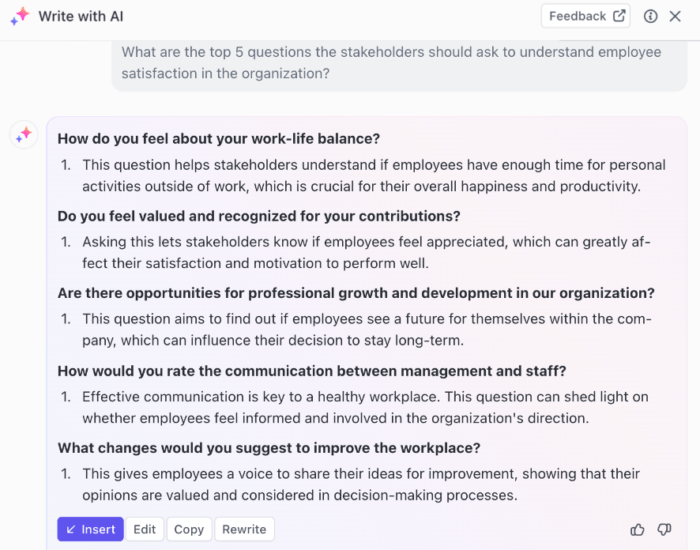The height and width of the screenshot is (550, 700).
Task: Select the professional growth question heading
Action: coord(356,293)
